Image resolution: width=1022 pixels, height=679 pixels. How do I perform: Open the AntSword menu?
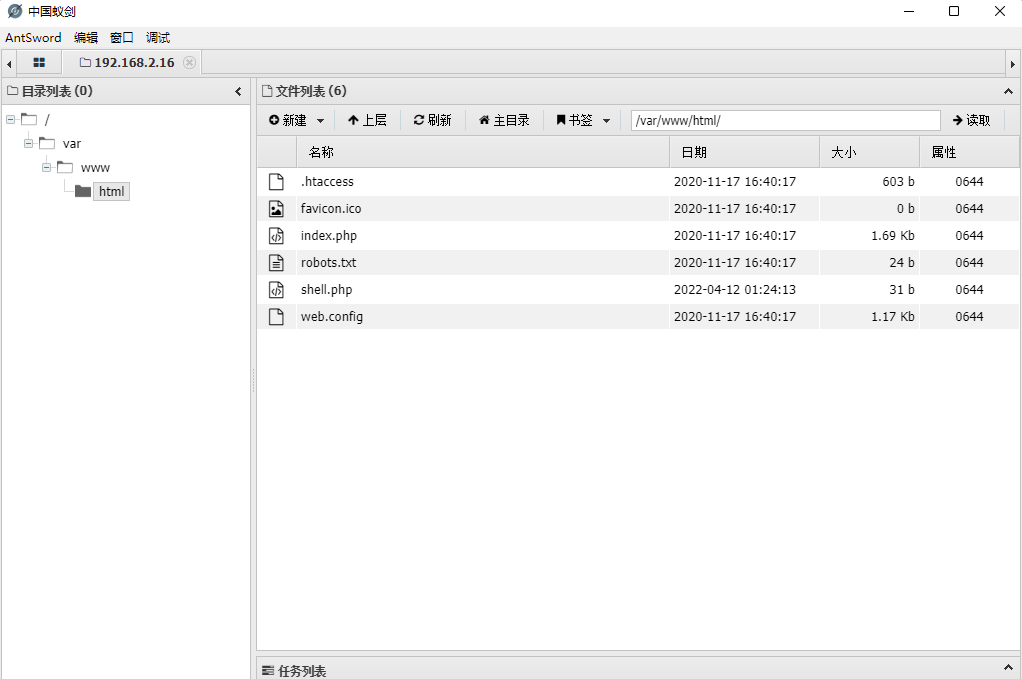[33, 38]
